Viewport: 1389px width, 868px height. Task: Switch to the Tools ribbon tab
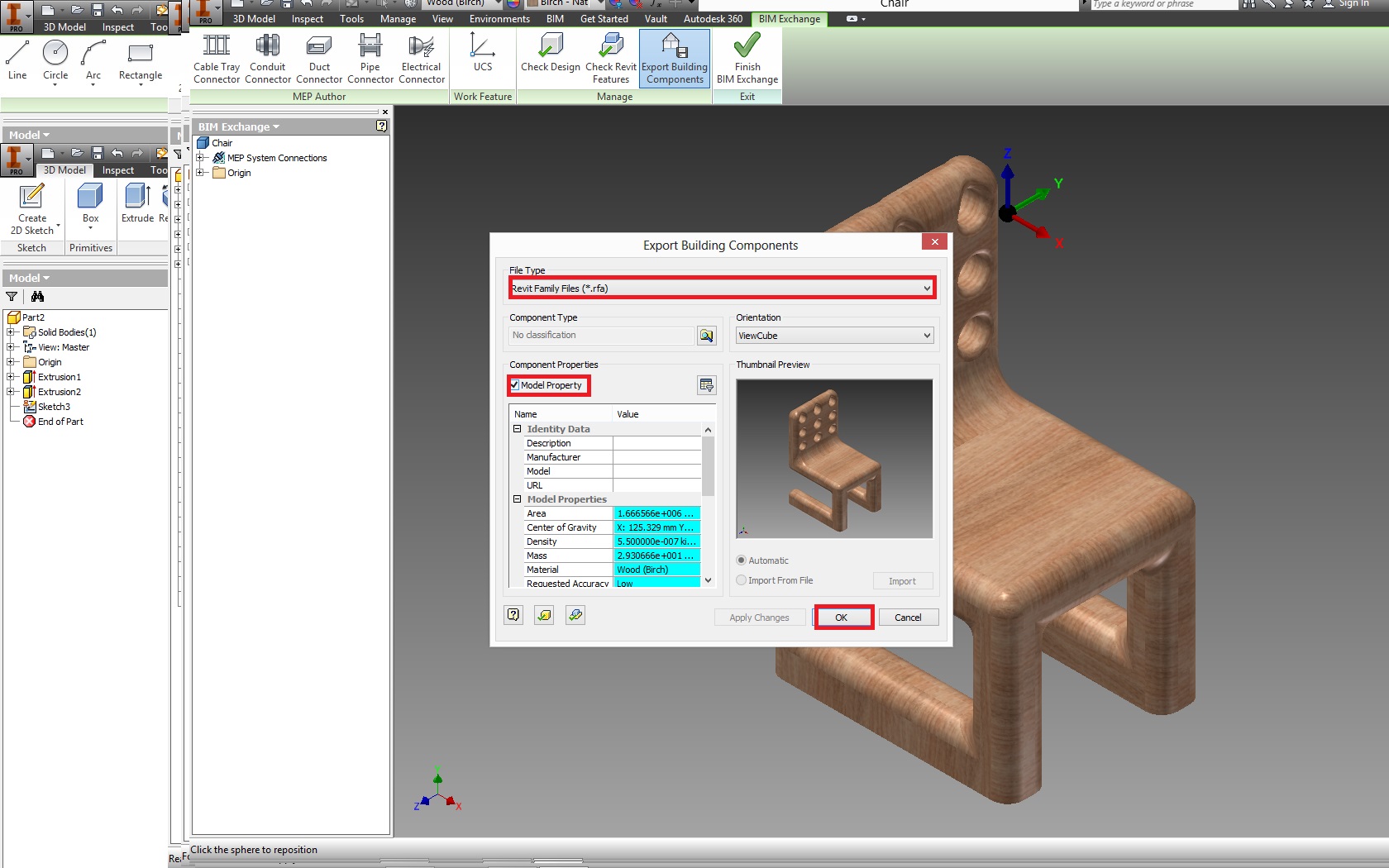point(351,19)
